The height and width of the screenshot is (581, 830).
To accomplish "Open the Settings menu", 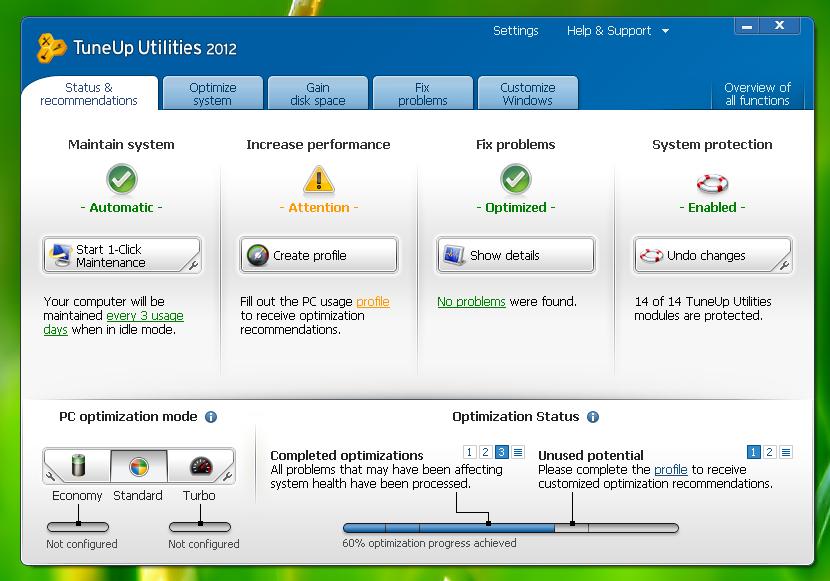I will click(x=516, y=31).
